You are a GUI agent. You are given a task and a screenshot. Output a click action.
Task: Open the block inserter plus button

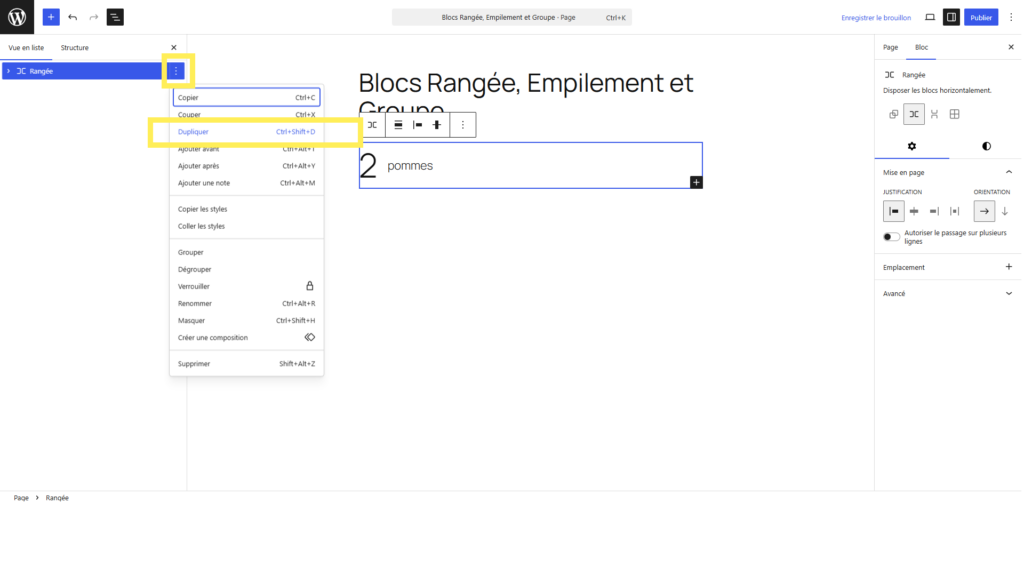click(x=51, y=17)
